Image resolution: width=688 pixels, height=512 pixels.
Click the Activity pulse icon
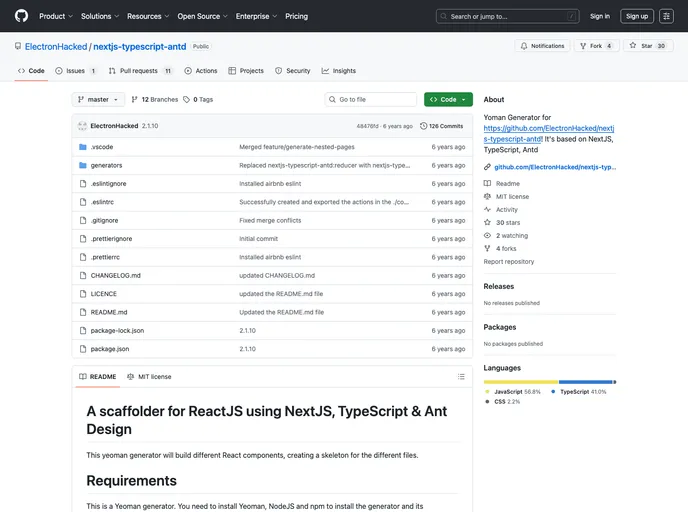487,209
